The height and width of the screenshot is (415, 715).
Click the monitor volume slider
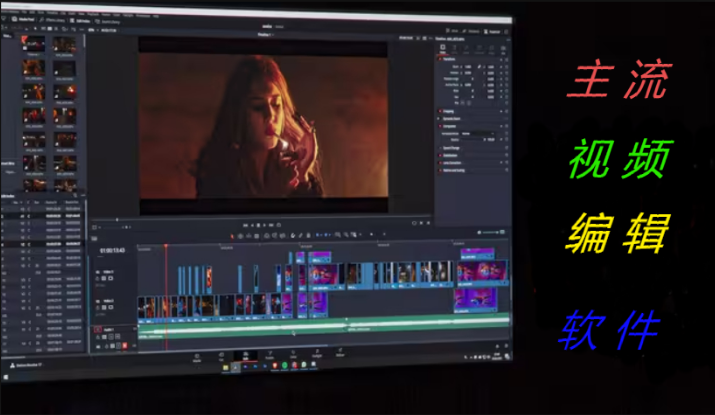click(x=491, y=233)
